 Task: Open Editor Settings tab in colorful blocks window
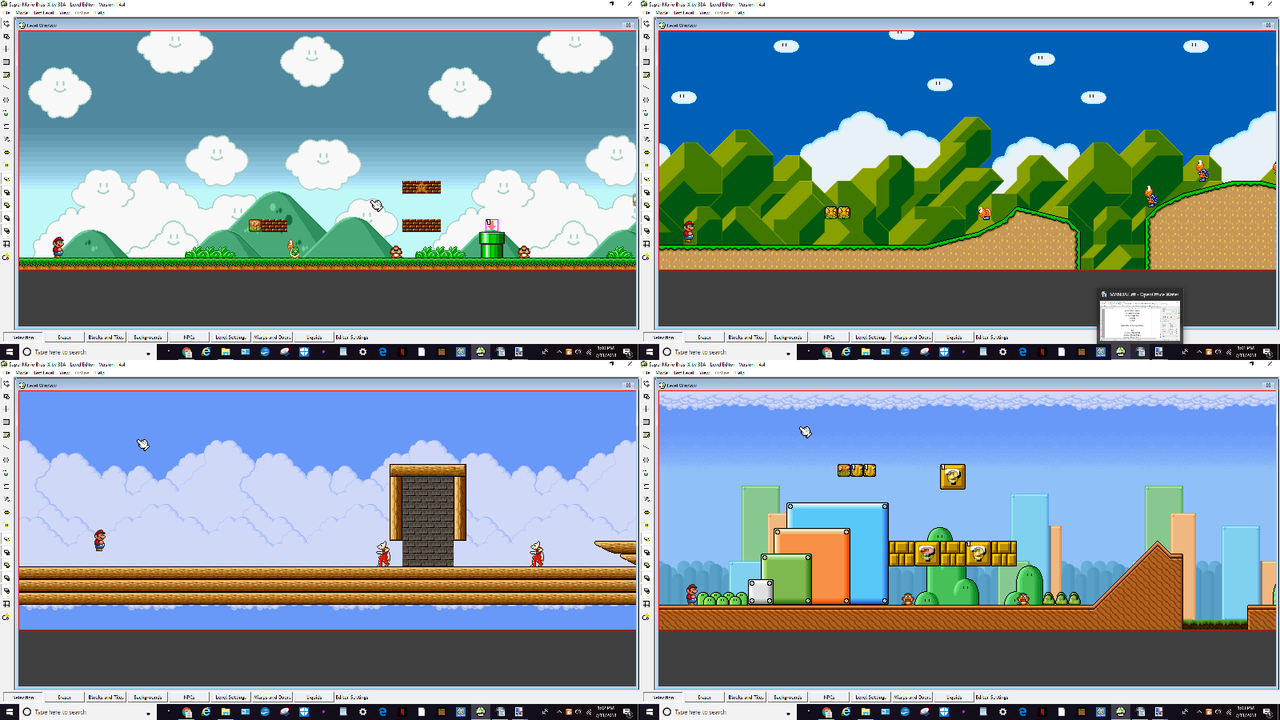[994, 697]
